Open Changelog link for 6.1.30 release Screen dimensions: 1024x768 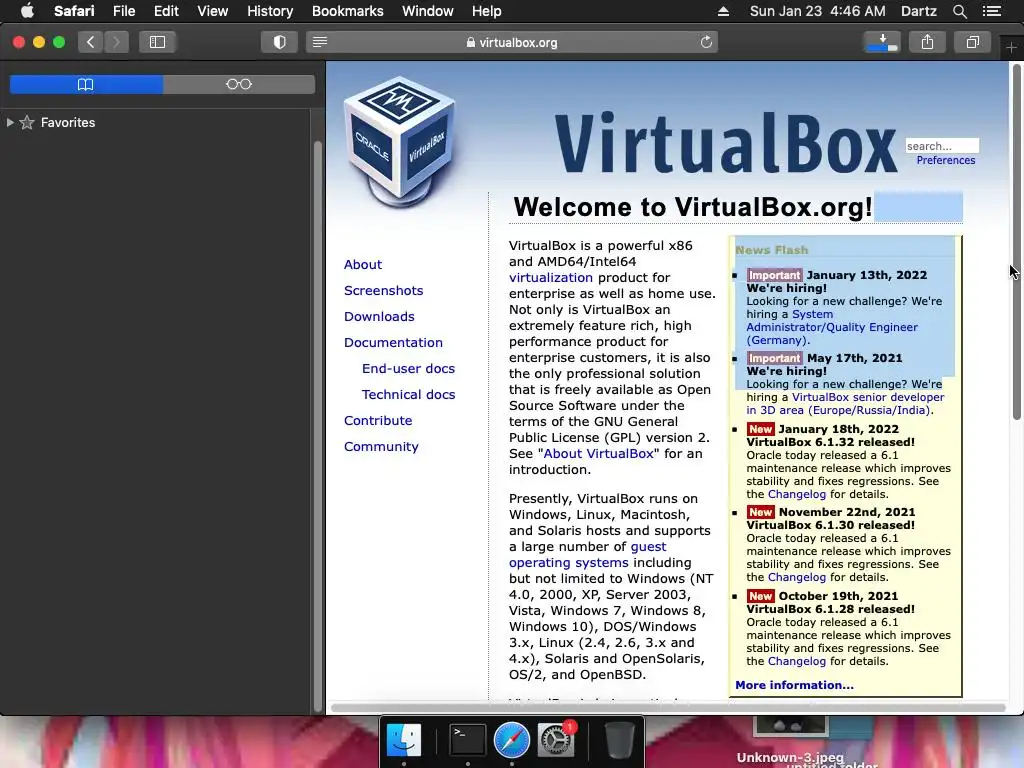tap(797, 577)
